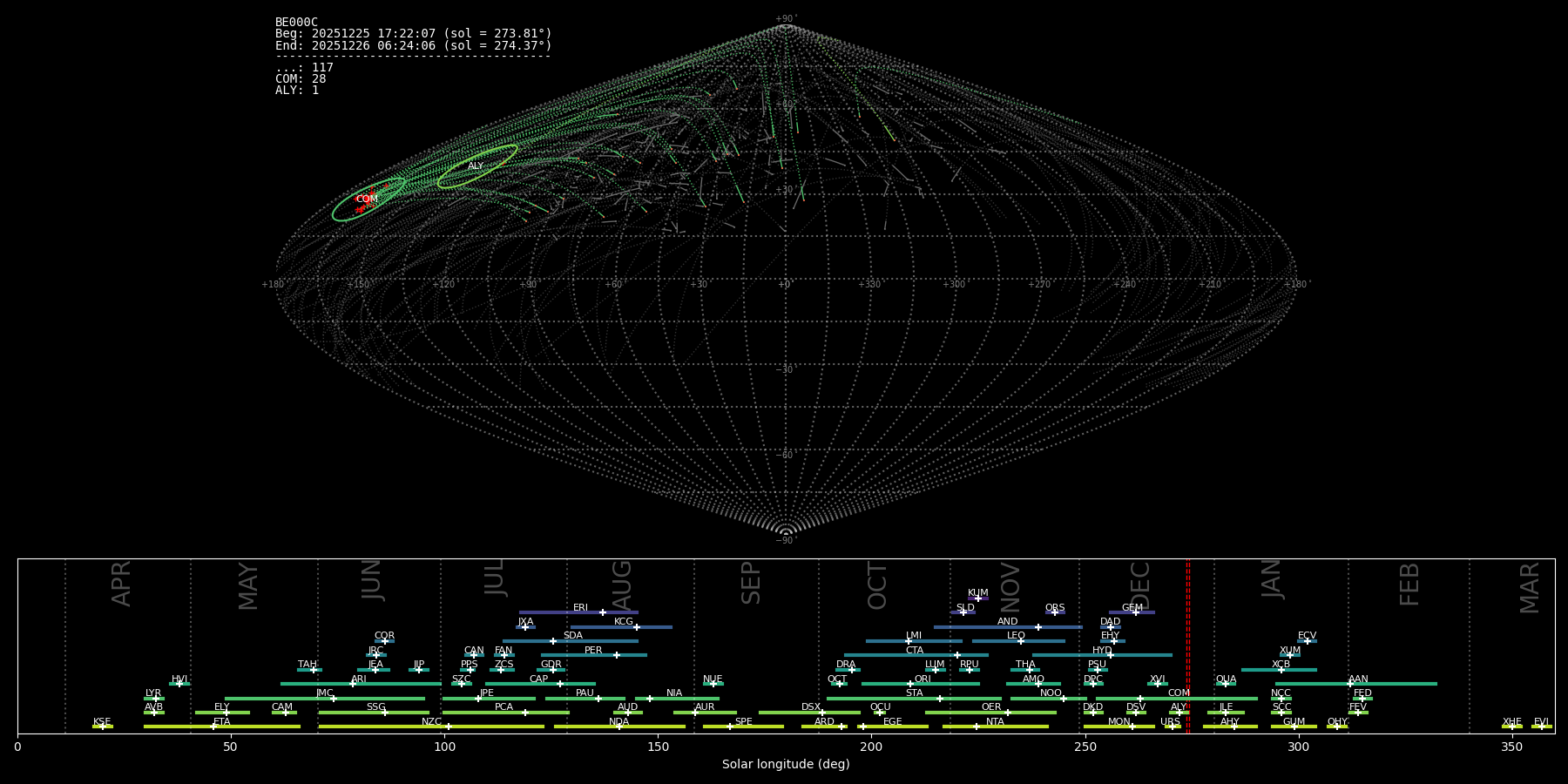The image size is (1568, 784).
Task: Select the COM shower label in the timeline
Action: point(1179,693)
